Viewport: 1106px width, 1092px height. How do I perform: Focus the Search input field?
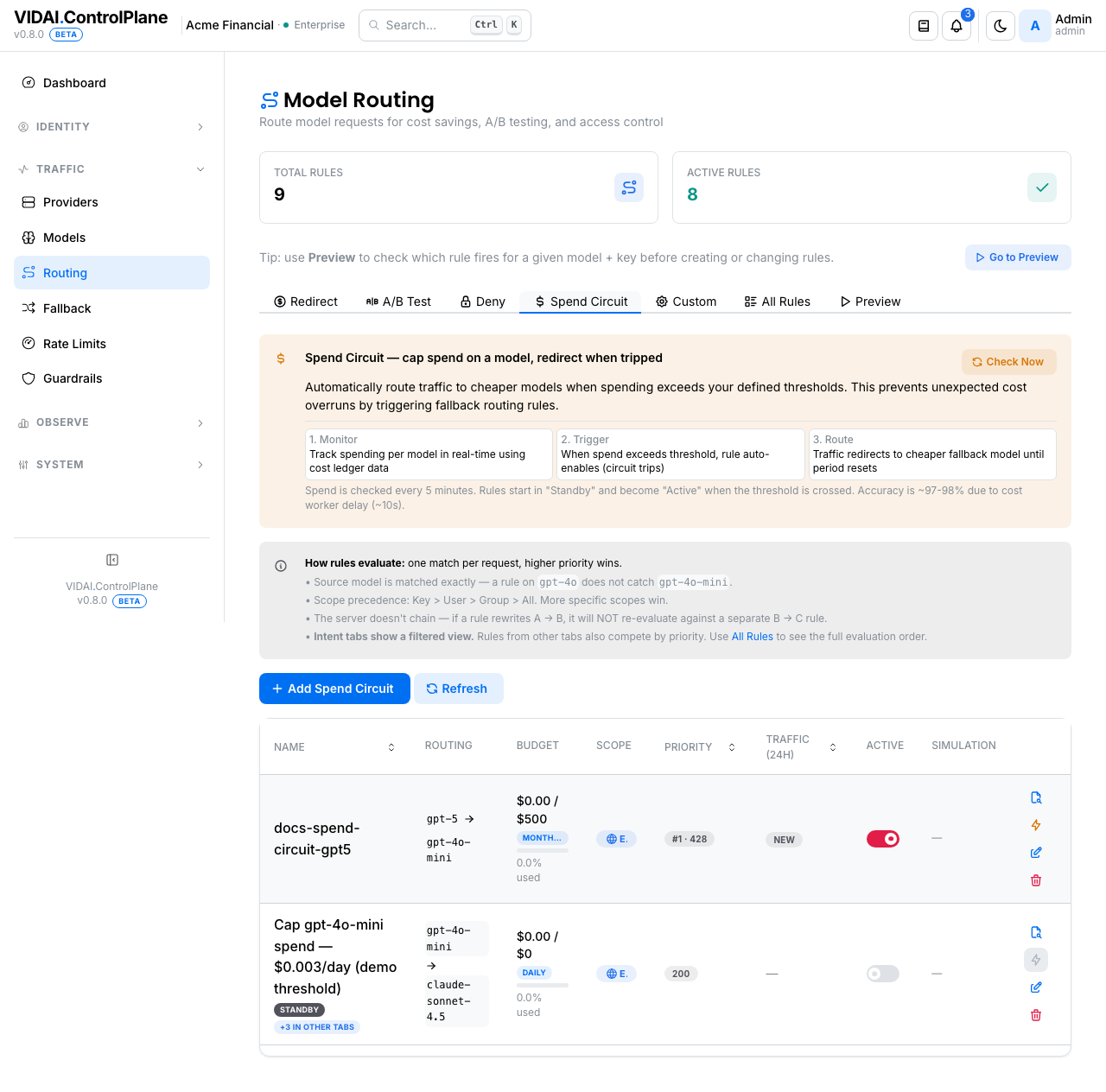pos(444,25)
